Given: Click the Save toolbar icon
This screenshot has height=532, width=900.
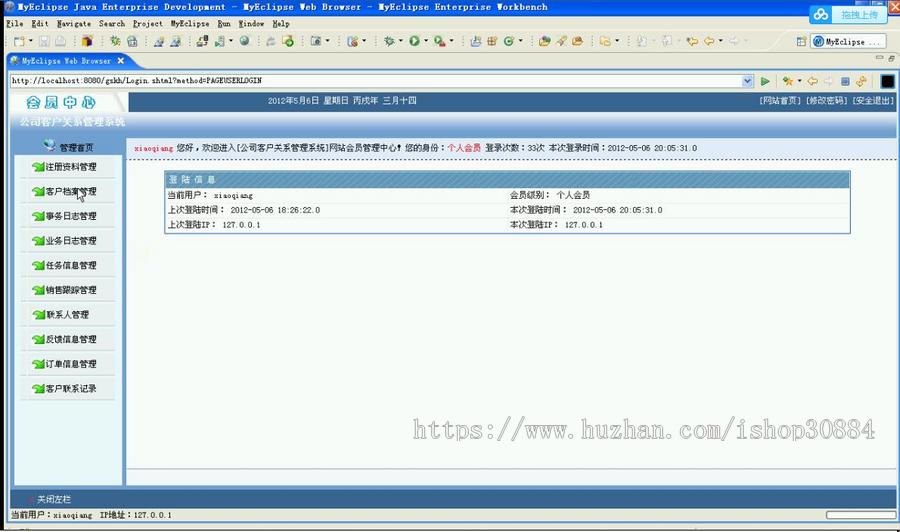Looking at the screenshot, I should click(44, 41).
